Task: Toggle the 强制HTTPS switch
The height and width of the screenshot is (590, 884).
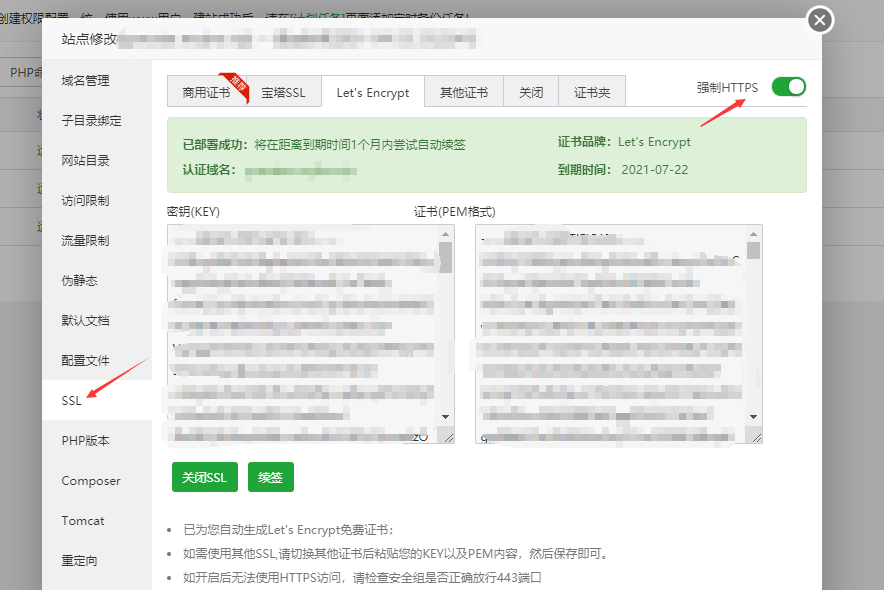Action: pos(788,87)
